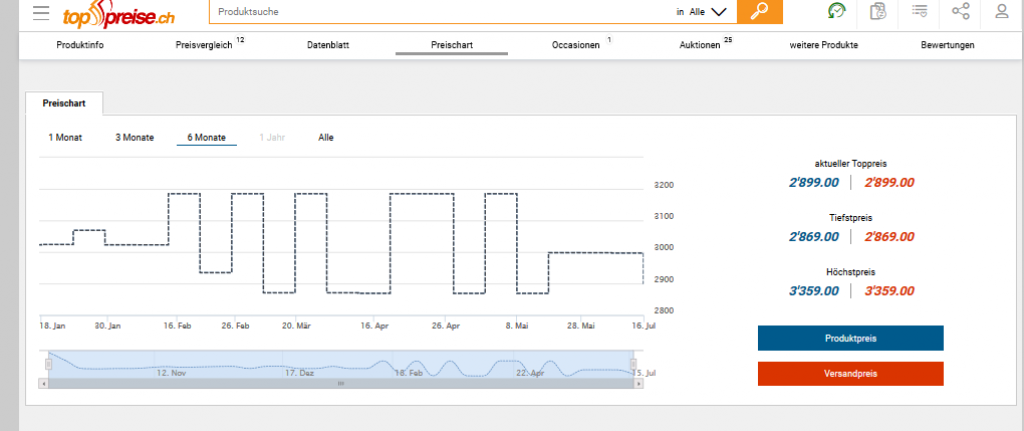
Task: Show the Alle time range
Action: pyautogui.click(x=326, y=137)
